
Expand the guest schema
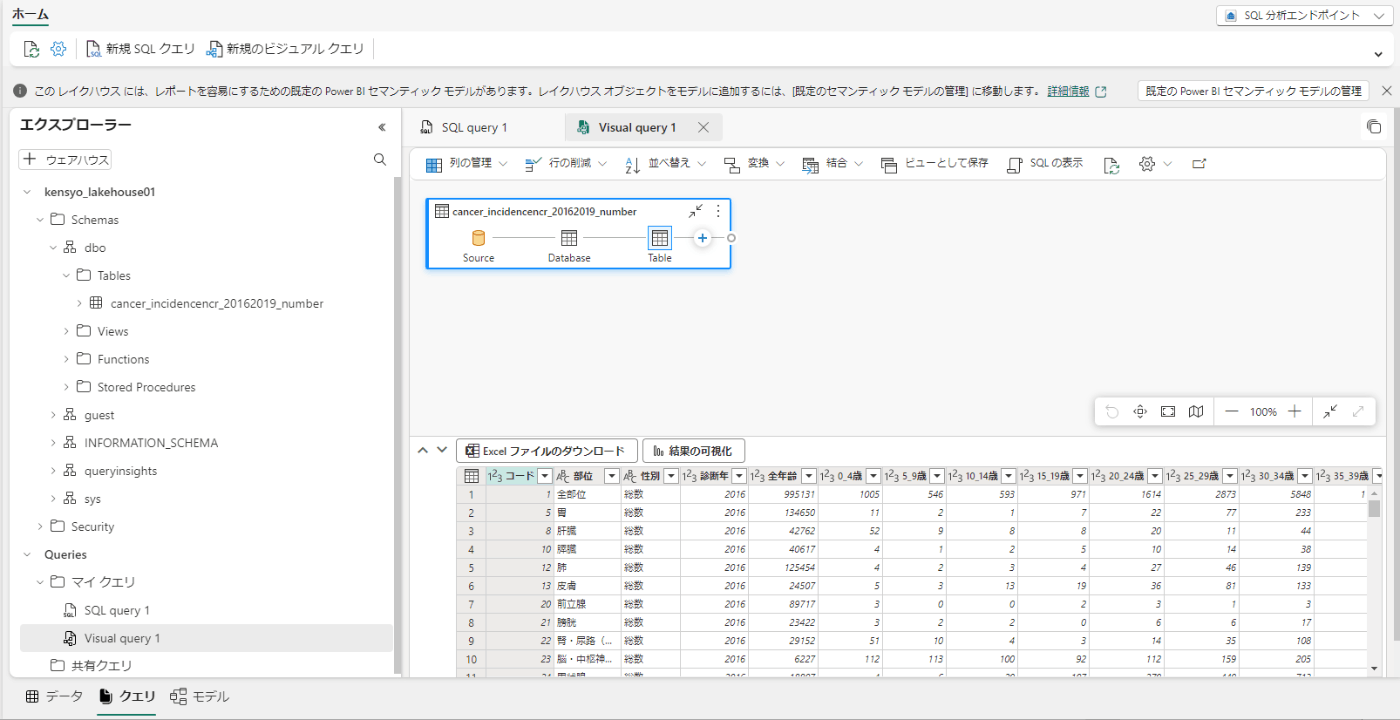pyautogui.click(x=53, y=415)
